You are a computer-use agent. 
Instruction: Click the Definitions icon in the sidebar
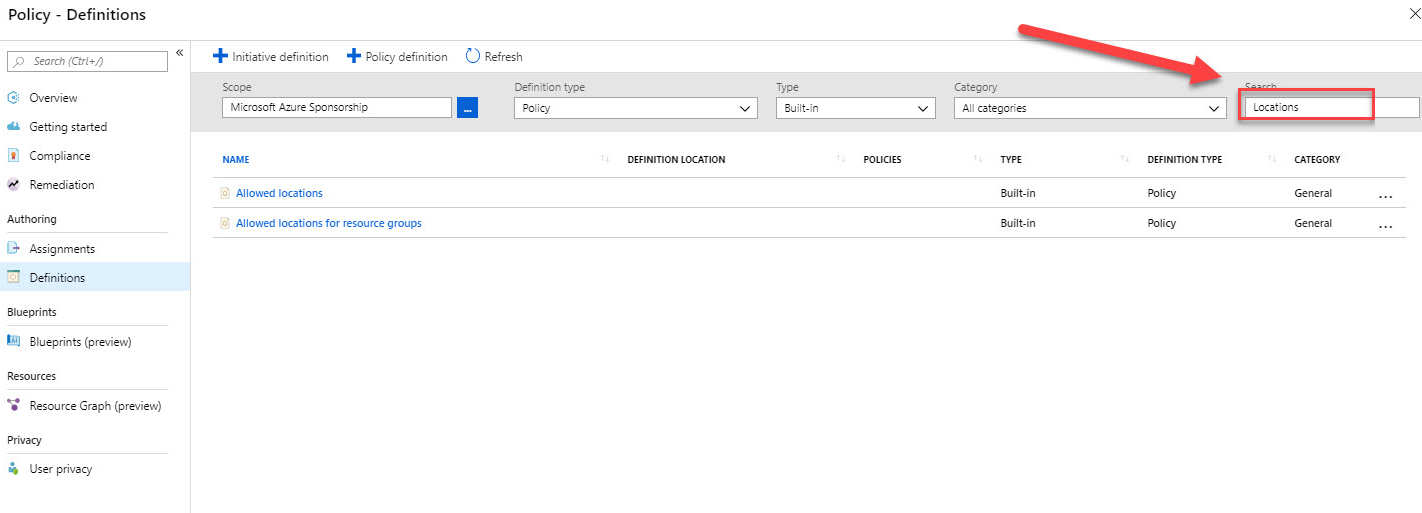click(x=13, y=278)
